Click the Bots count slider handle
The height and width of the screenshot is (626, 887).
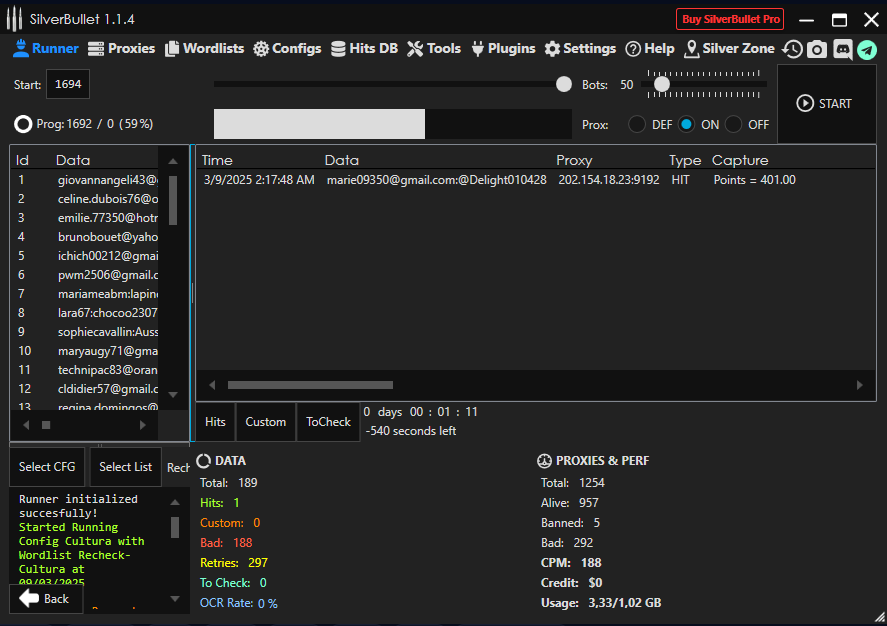[x=661, y=85]
